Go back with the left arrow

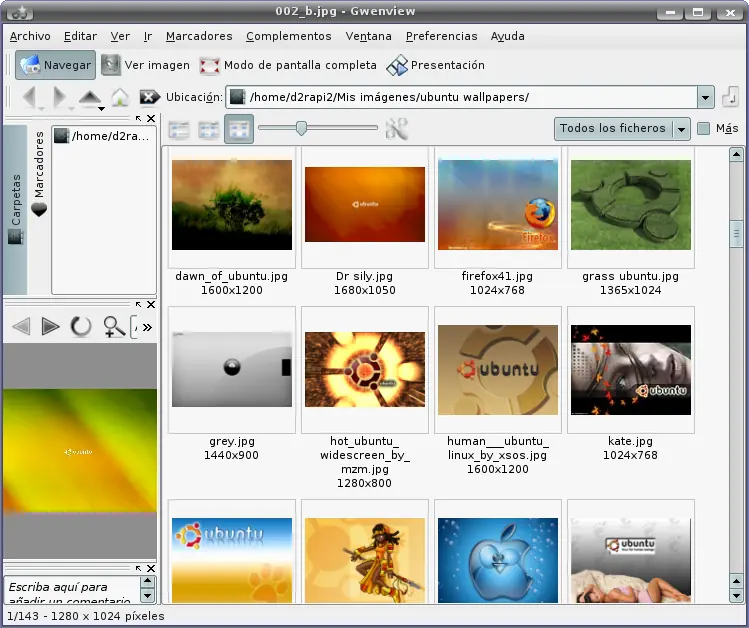(x=30, y=97)
